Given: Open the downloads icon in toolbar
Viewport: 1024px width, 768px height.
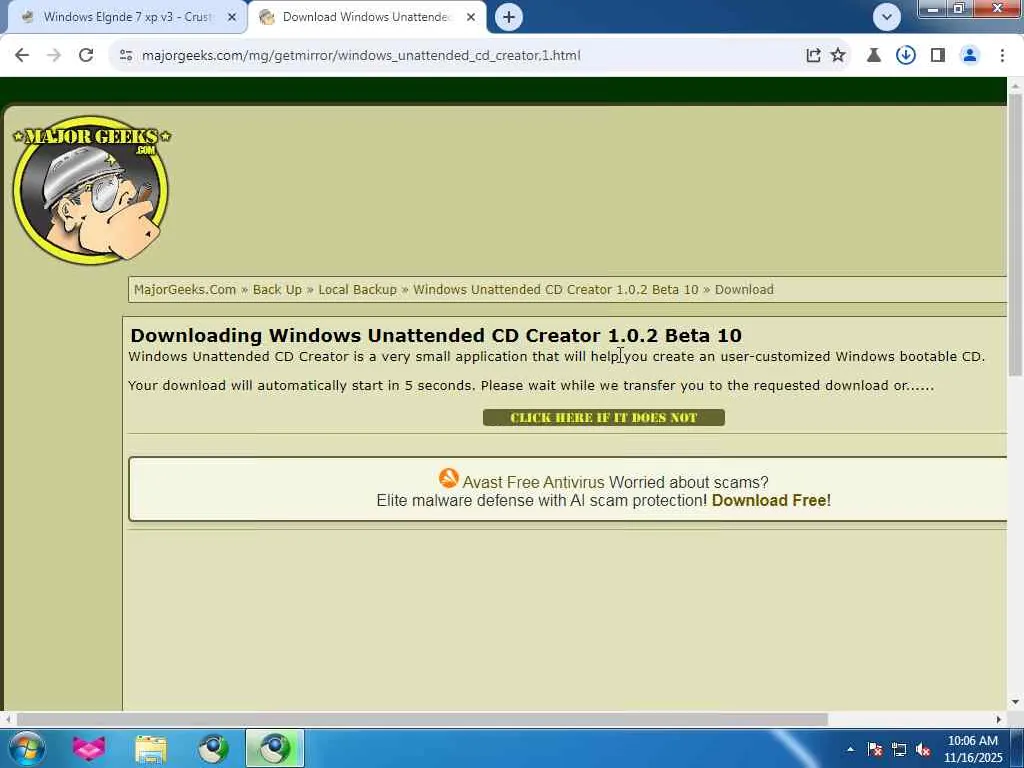Looking at the screenshot, I should pos(905,56).
